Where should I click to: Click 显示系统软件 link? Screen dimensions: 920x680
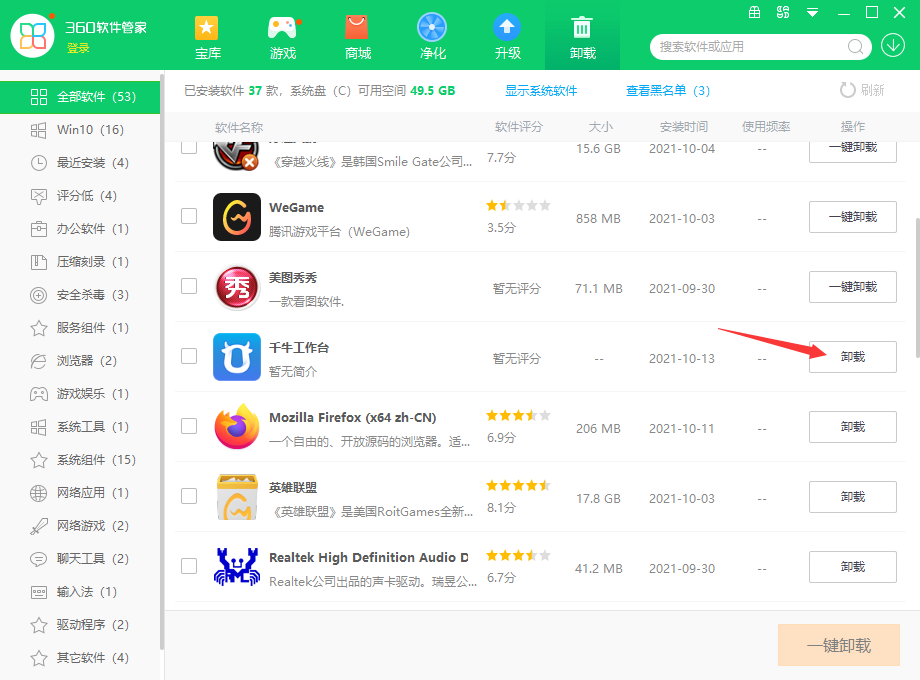point(541,90)
